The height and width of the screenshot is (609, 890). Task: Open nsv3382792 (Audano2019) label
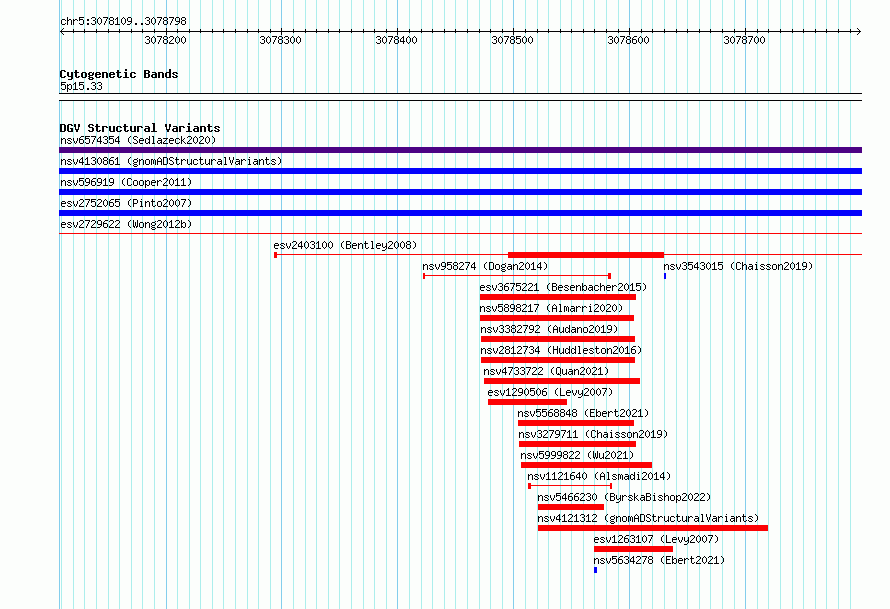pyautogui.click(x=549, y=329)
